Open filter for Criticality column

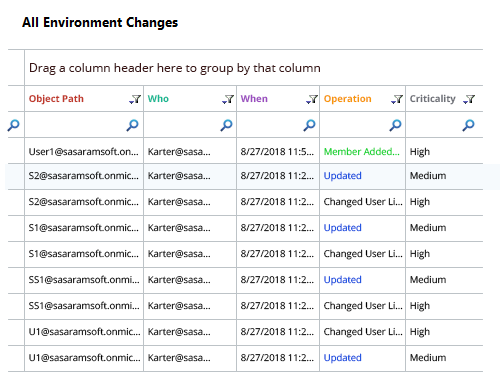(x=469, y=99)
